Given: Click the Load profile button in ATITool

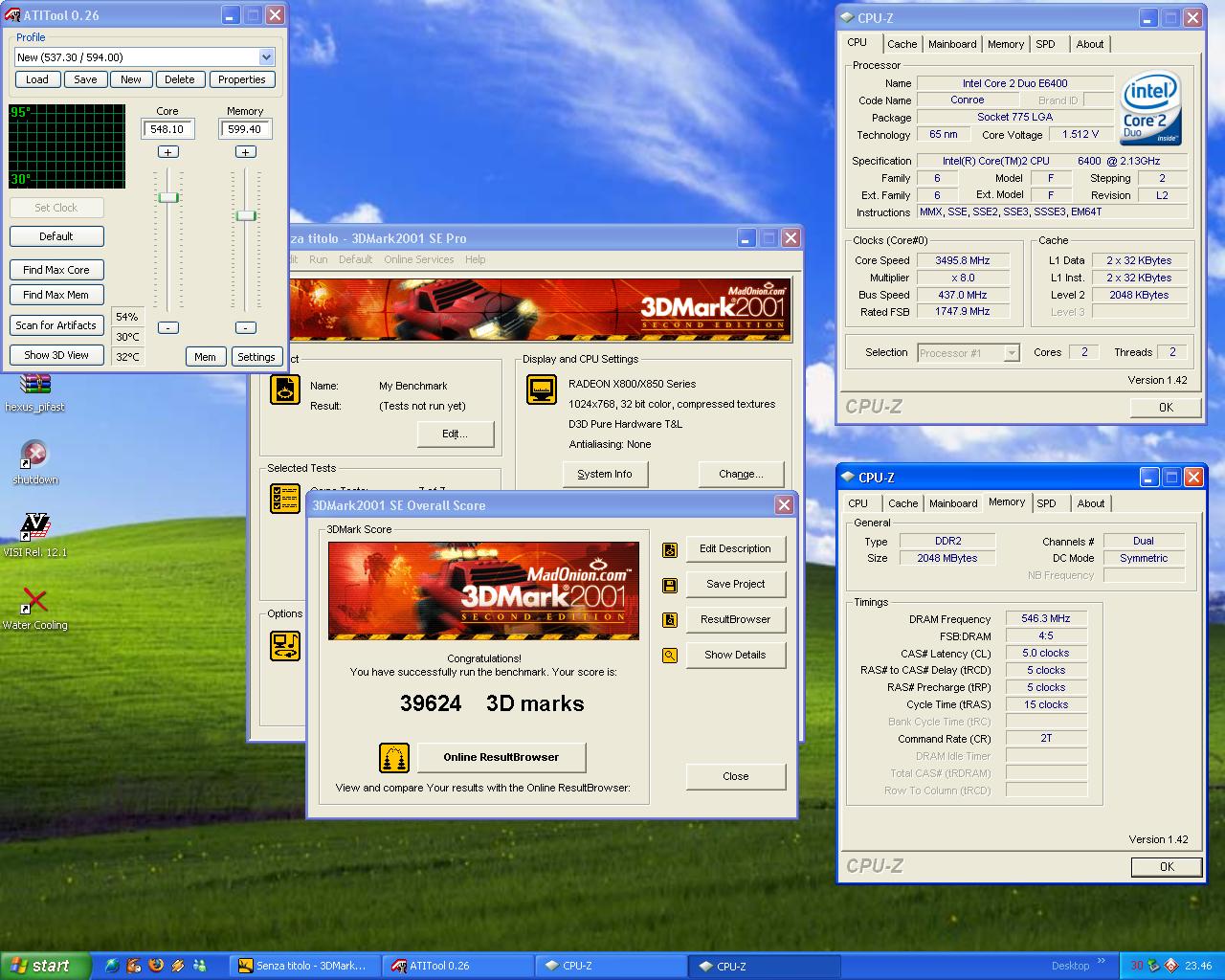Looking at the screenshot, I should click(x=37, y=79).
